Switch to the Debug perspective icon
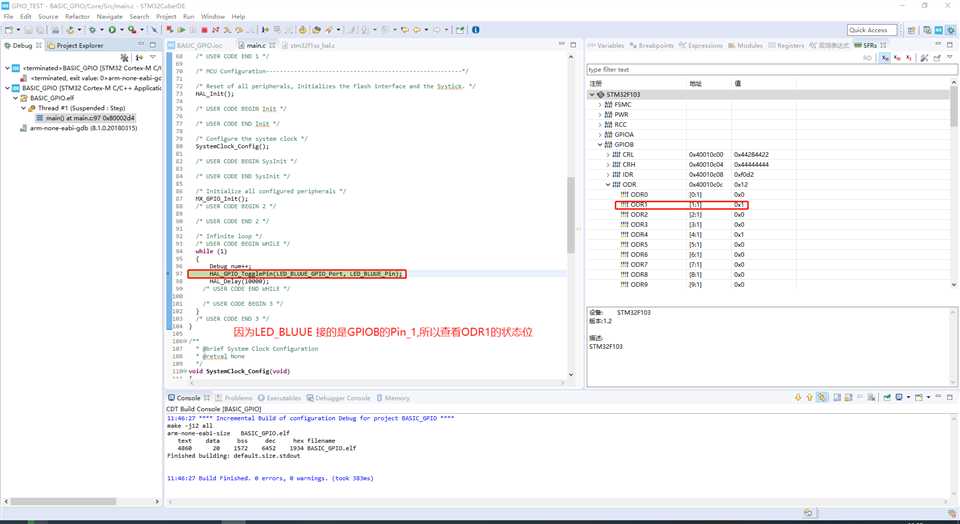This screenshot has height=524, width=960. pyautogui.click(x=951, y=30)
